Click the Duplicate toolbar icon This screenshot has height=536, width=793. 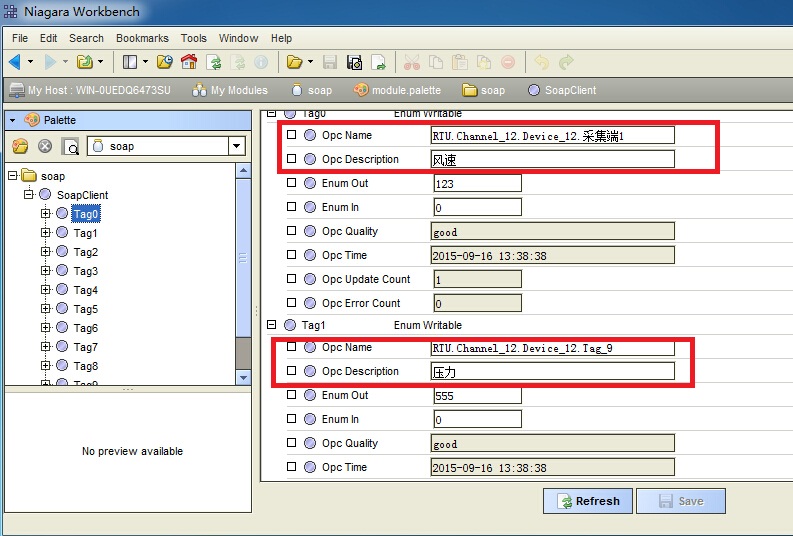484,62
